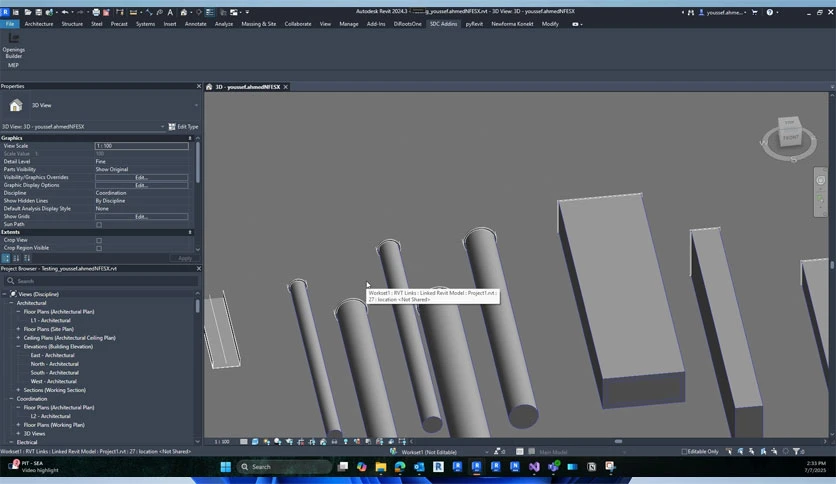The width and height of the screenshot is (836, 484).
Task: Click the Windows taskbar Search box
Action: (284, 467)
